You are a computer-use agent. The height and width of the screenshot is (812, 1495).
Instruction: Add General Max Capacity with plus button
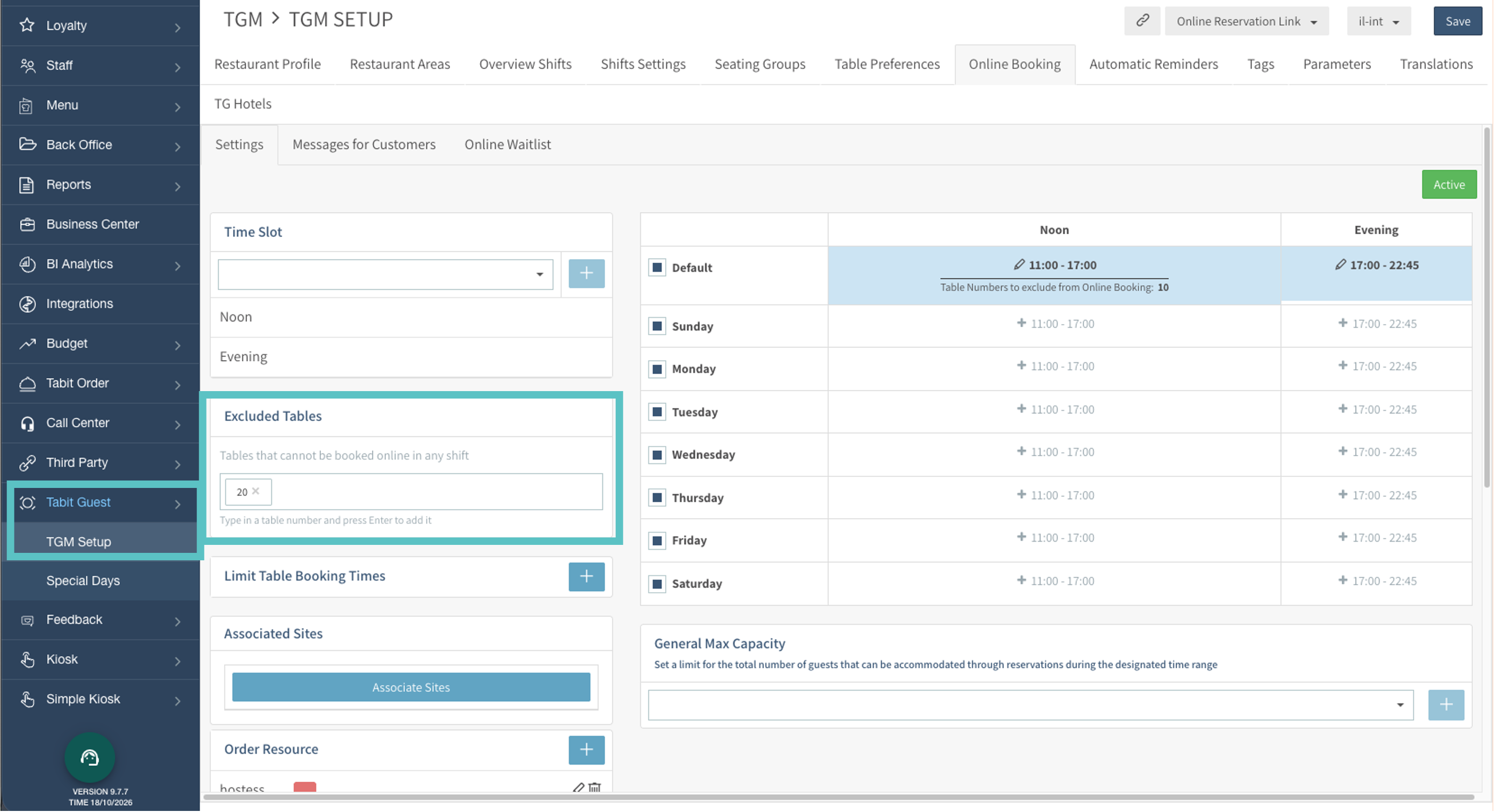click(1445, 705)
